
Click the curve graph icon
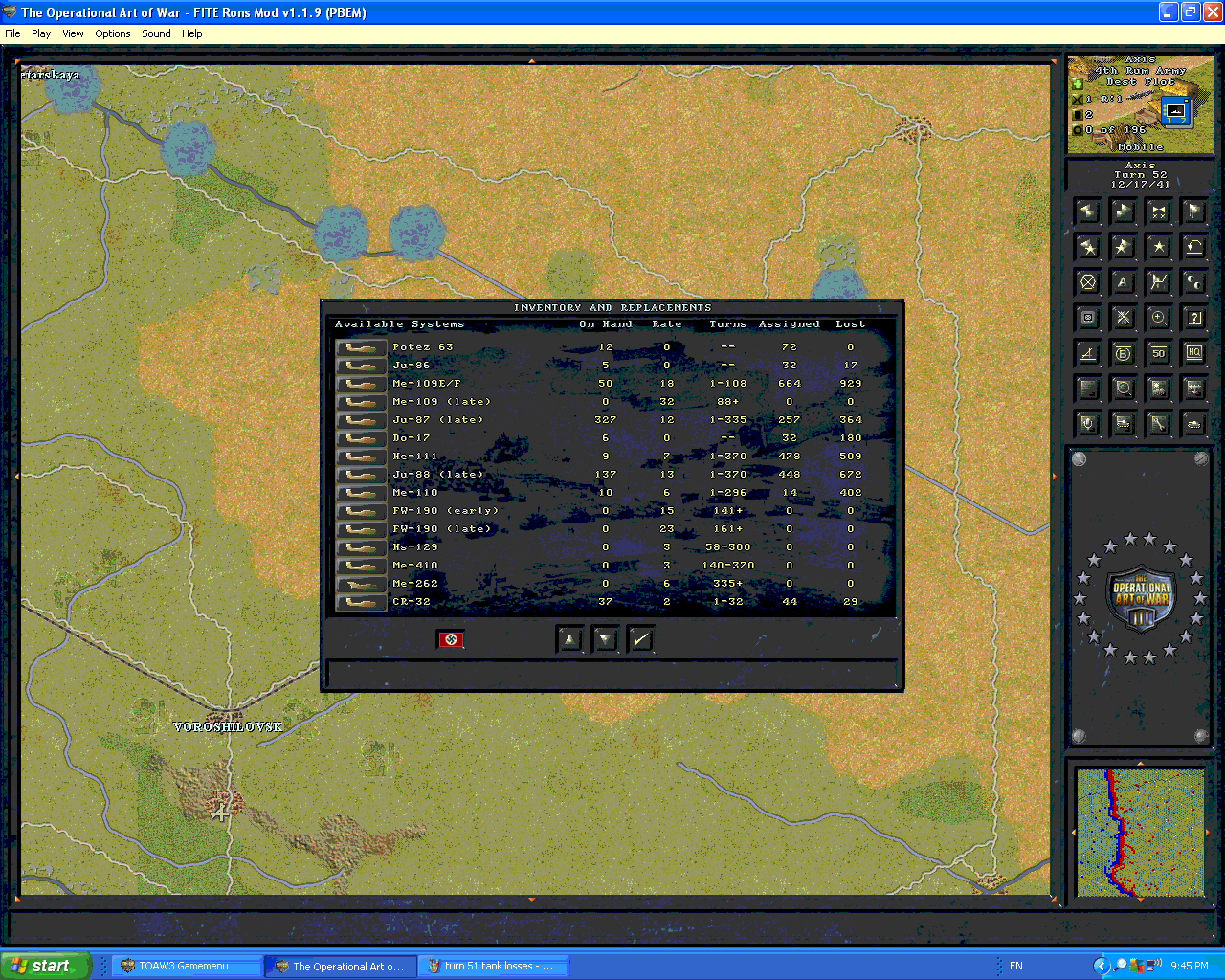pos(1158,282)
